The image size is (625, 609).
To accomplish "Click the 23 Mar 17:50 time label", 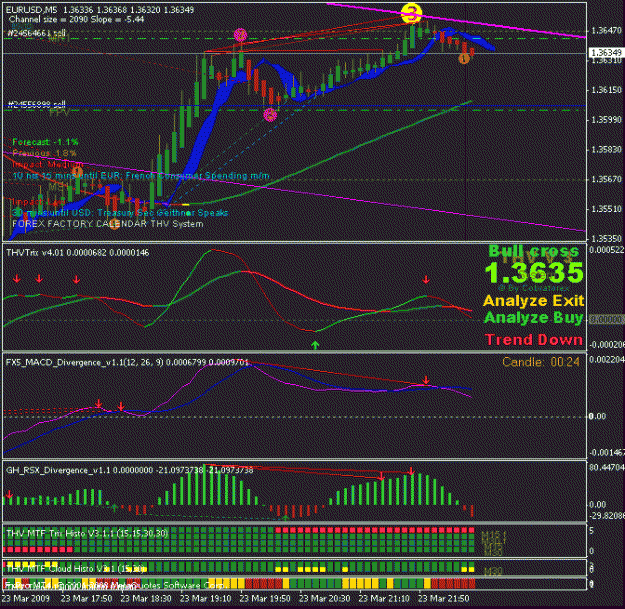I will [86, 598].
